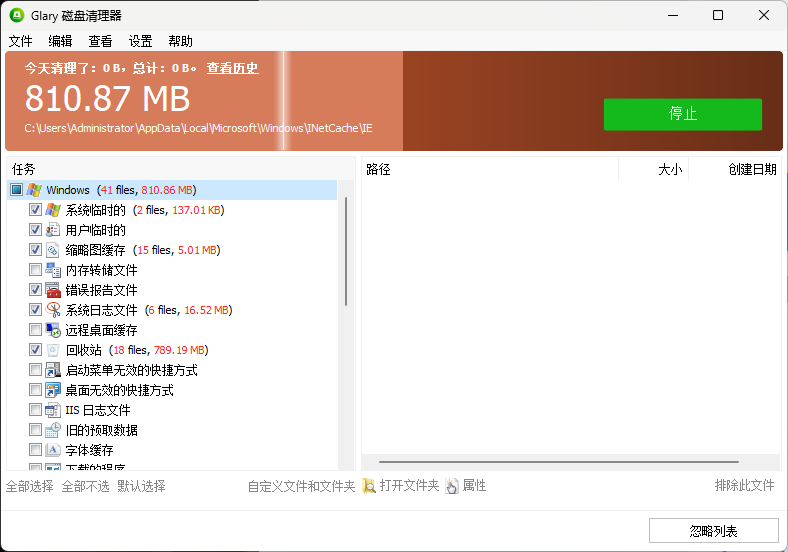Viewport: 788px width, 552px height.
Task: Uncheck the 回收站 checkbox
Action: (x=35, y=350)
